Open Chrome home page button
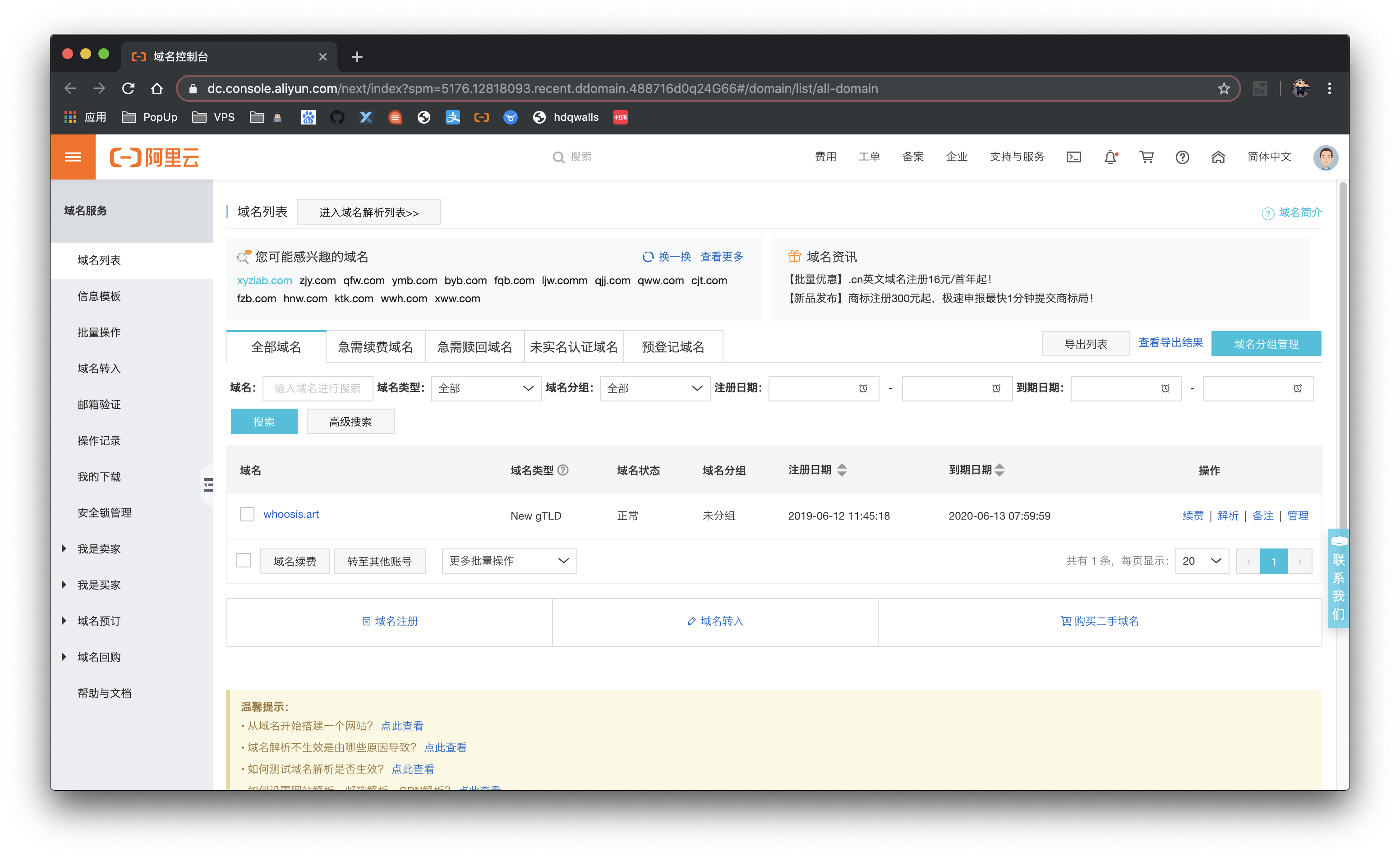The height and width of the screenshot is (857, 1400). pyautogui.click(x=157, y=88)
